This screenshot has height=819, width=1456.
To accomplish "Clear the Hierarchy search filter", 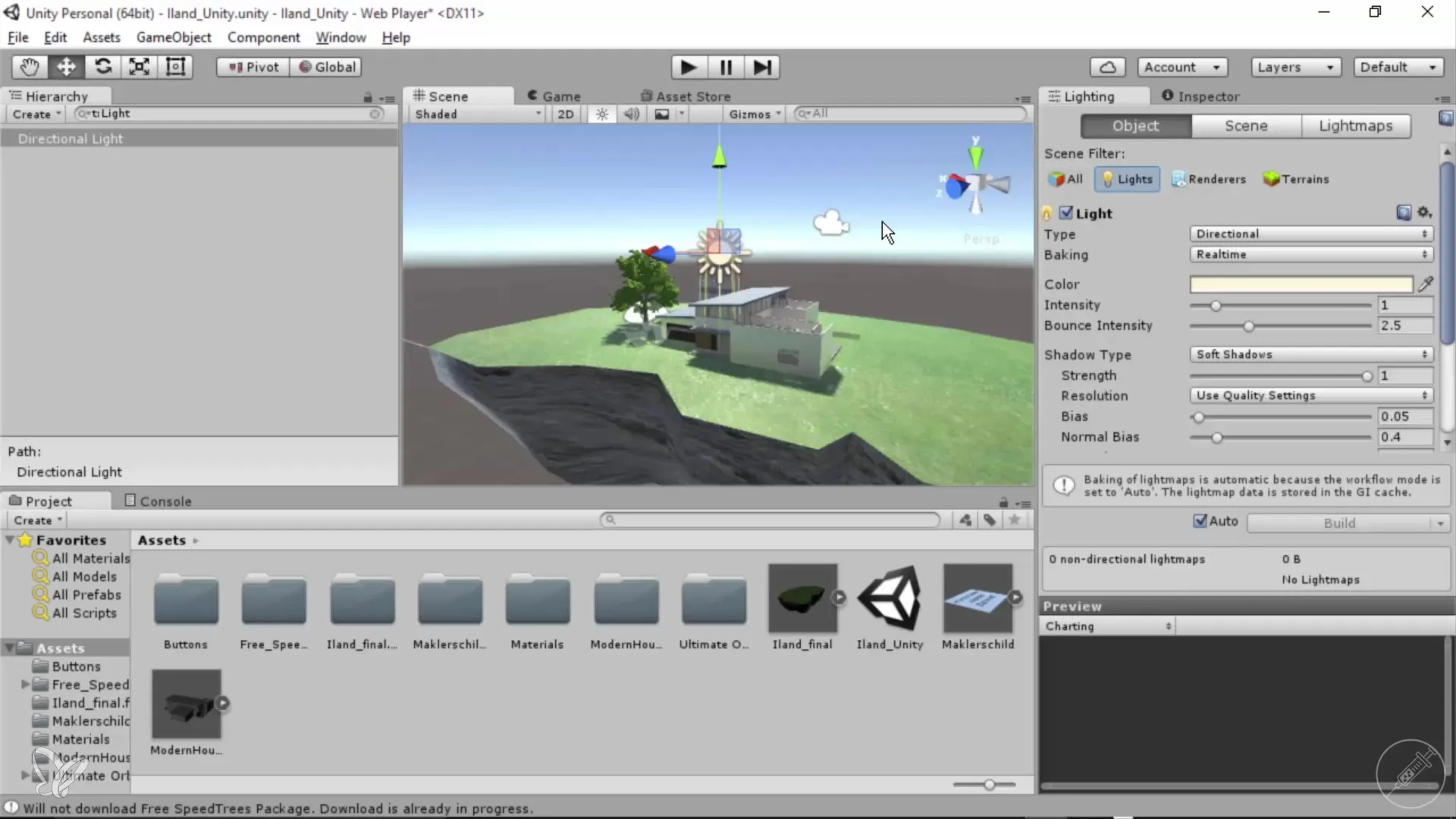I will pos(375,114).
